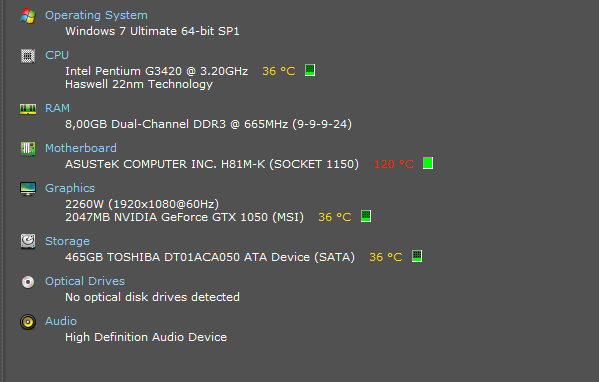
Task: Open the Graphics section heading
Action: coord(70,188)
